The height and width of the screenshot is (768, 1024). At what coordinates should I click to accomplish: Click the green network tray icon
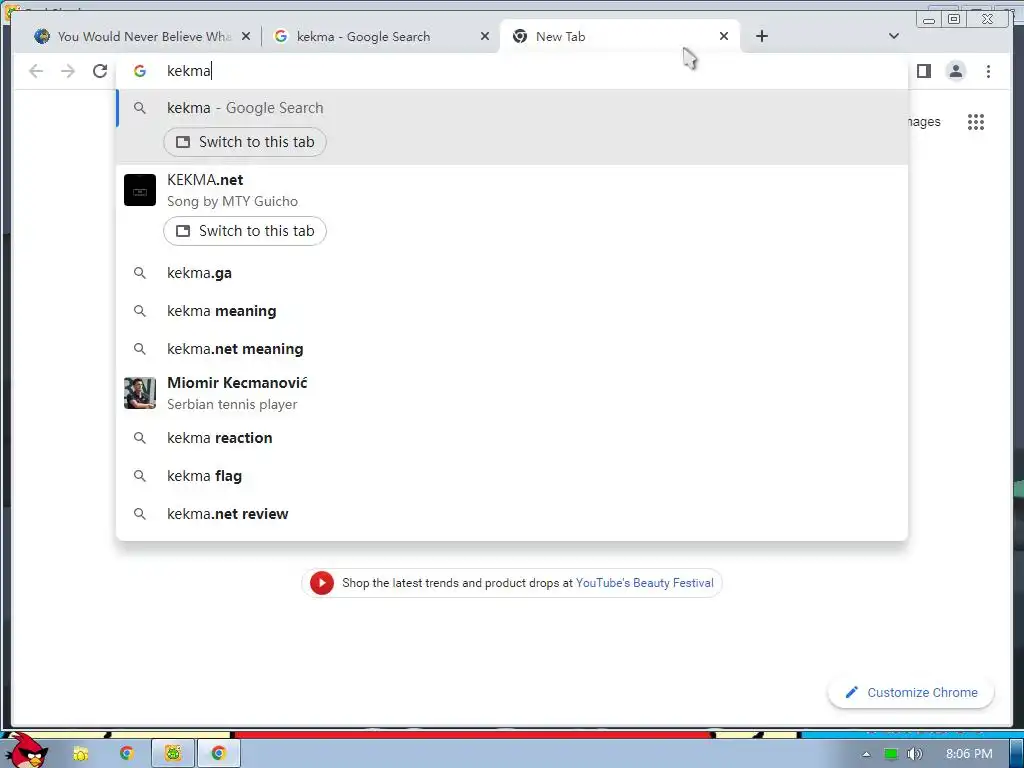(x=891, y=754)
